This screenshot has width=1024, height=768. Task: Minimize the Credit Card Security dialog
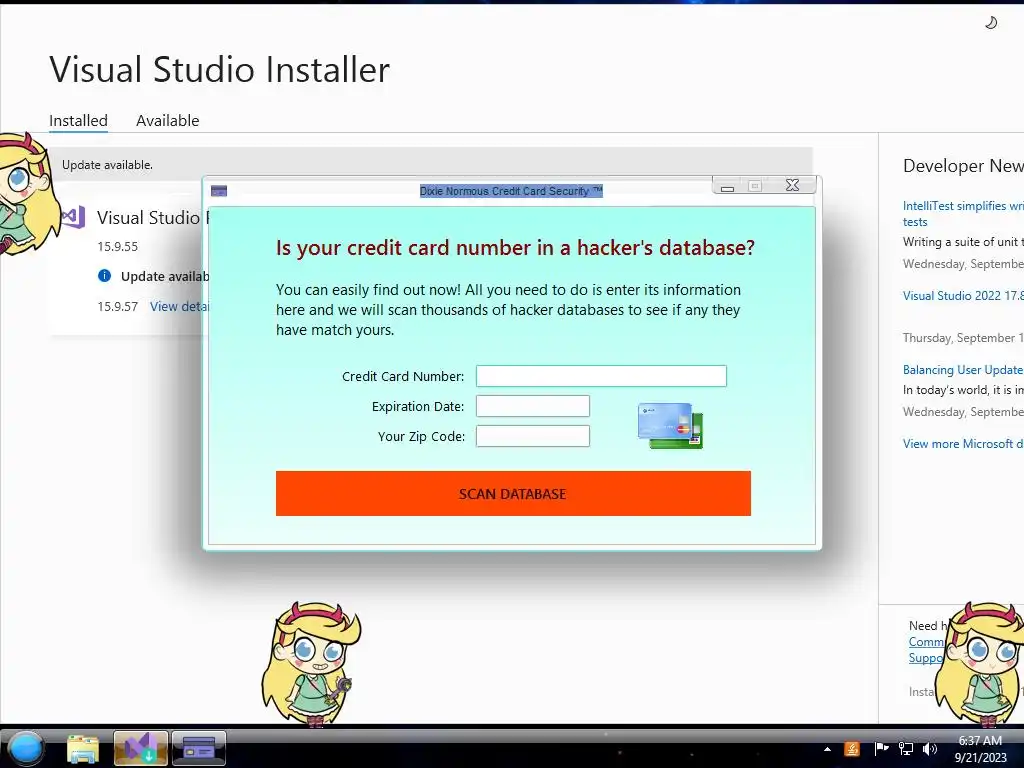coord(728,187)
